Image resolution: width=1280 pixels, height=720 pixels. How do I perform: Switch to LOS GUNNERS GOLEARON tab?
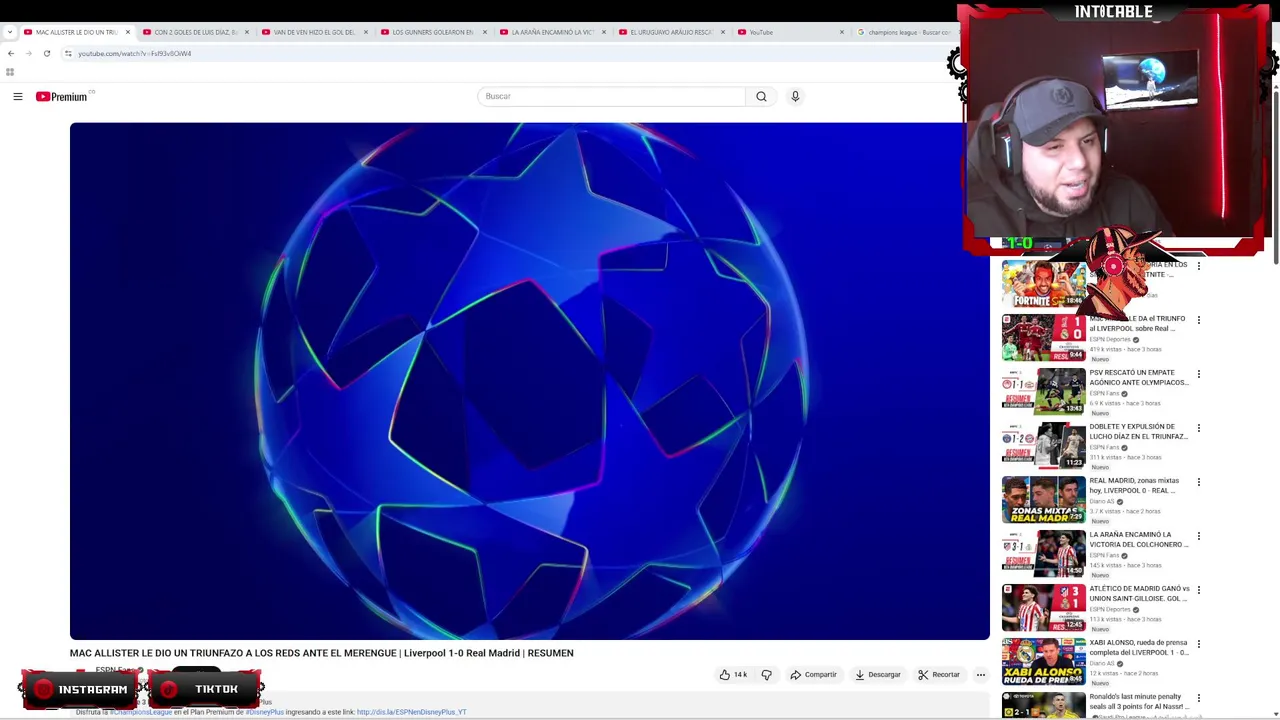432,32
